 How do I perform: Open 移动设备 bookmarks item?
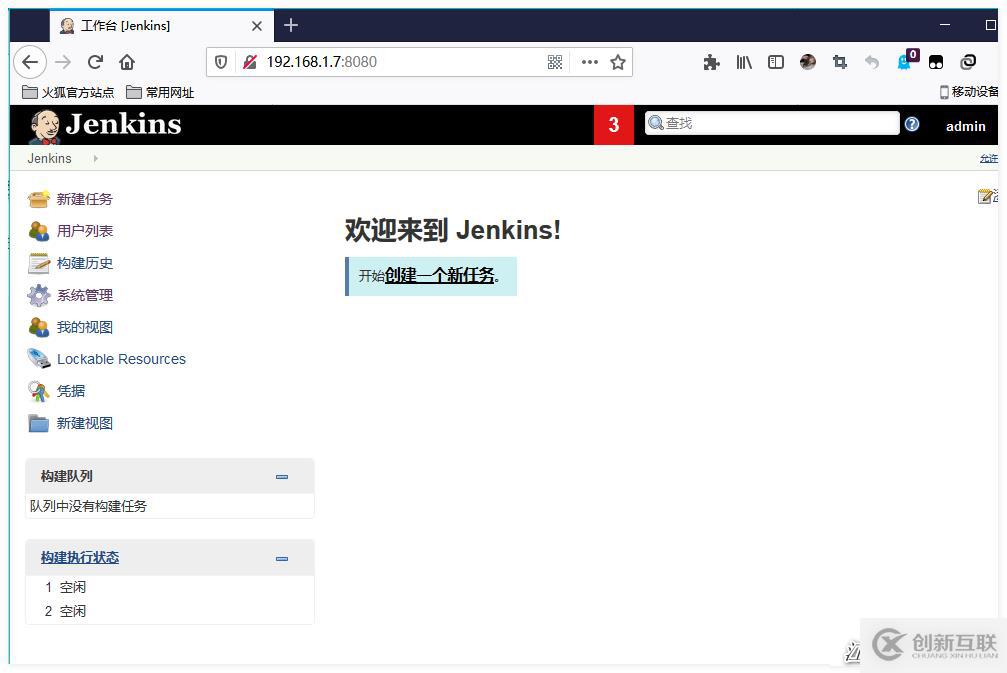(969, 92)
